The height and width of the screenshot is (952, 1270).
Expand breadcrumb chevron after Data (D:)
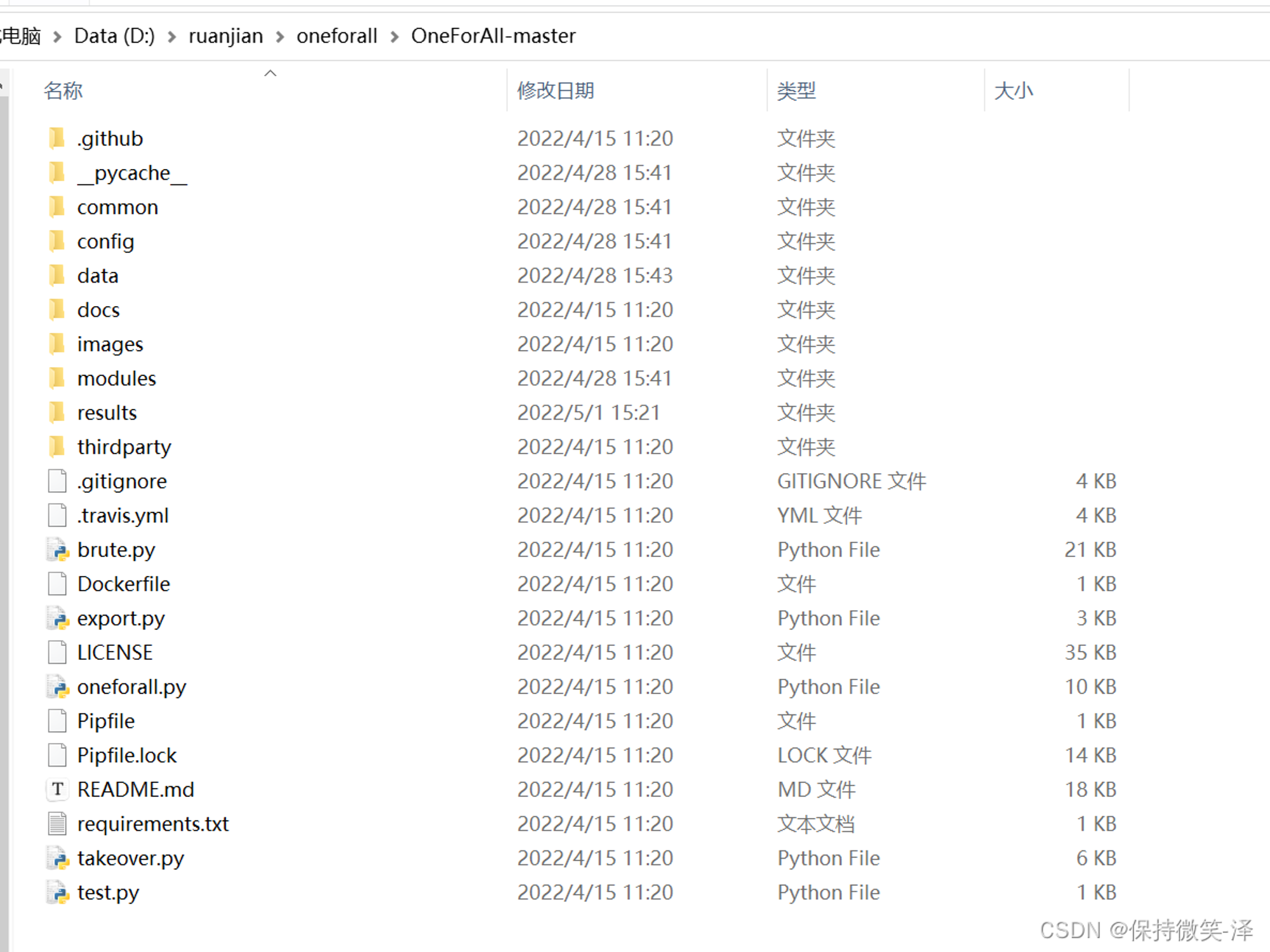[171, 37]
